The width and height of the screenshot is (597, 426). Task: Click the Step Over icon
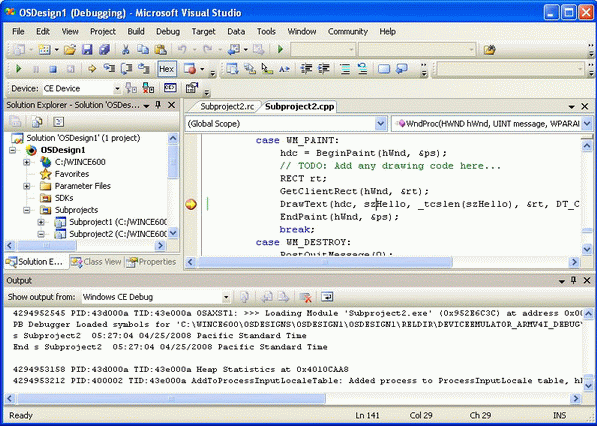click(x=126, y=69)
